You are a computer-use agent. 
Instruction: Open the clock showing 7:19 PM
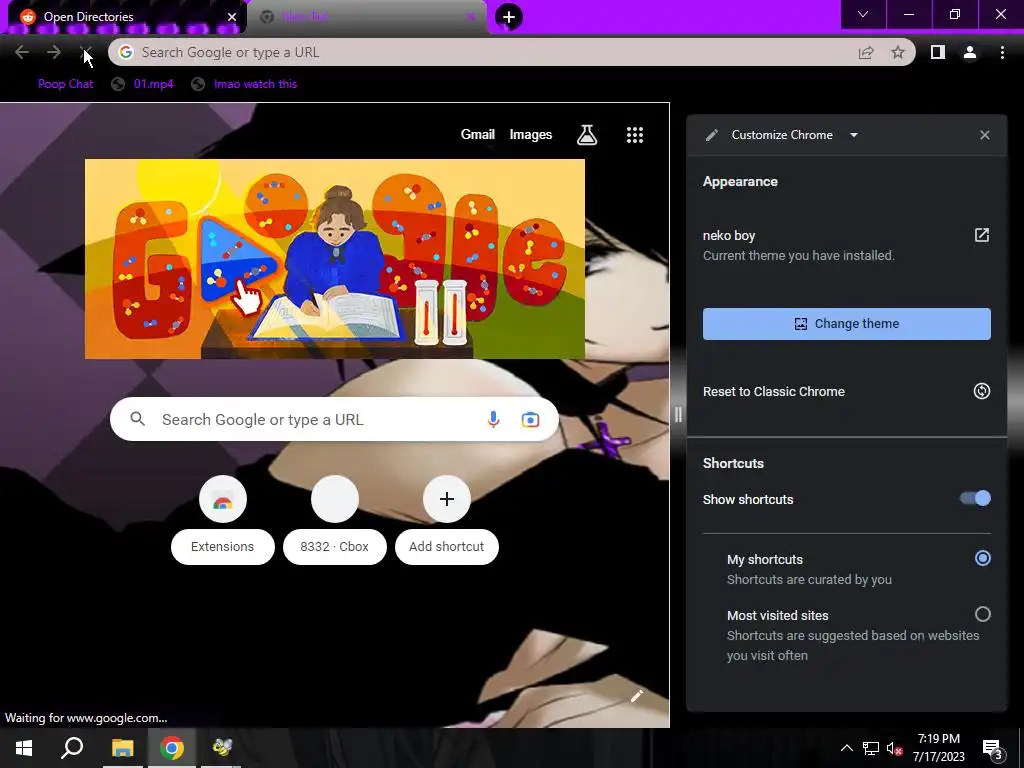[938, 748]
